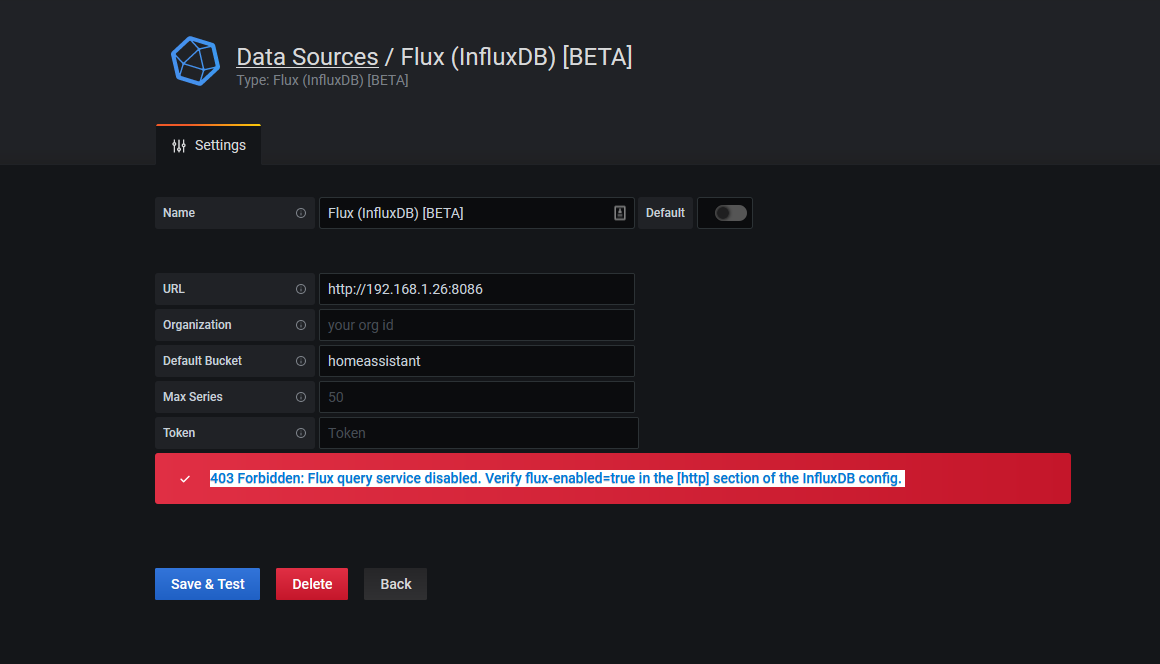Click the Default label text
1160x664 pixels.
point(665,213)
